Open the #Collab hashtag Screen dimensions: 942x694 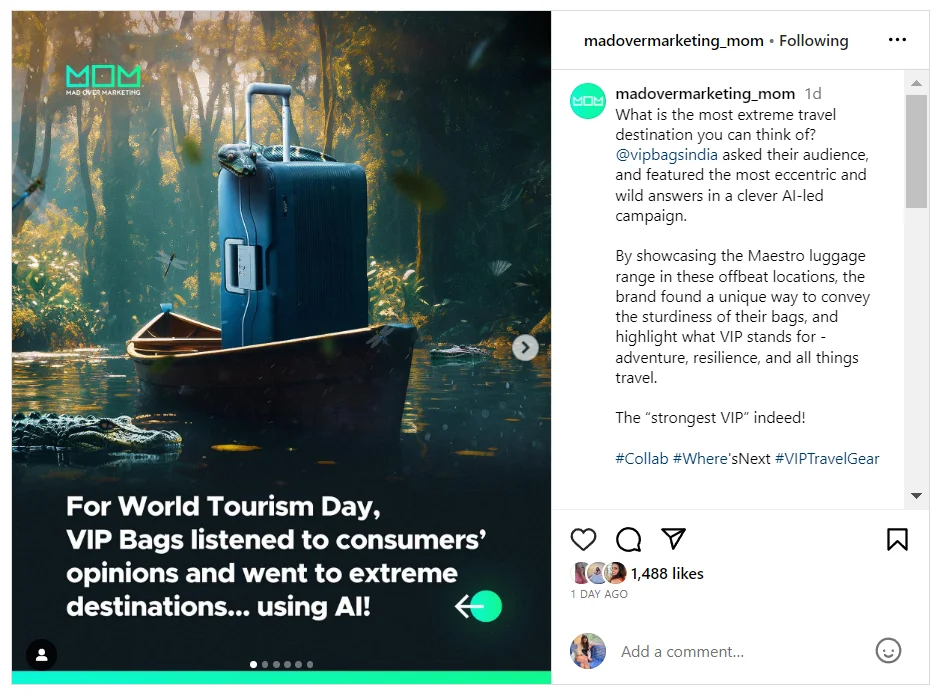[x=642, y=458]
